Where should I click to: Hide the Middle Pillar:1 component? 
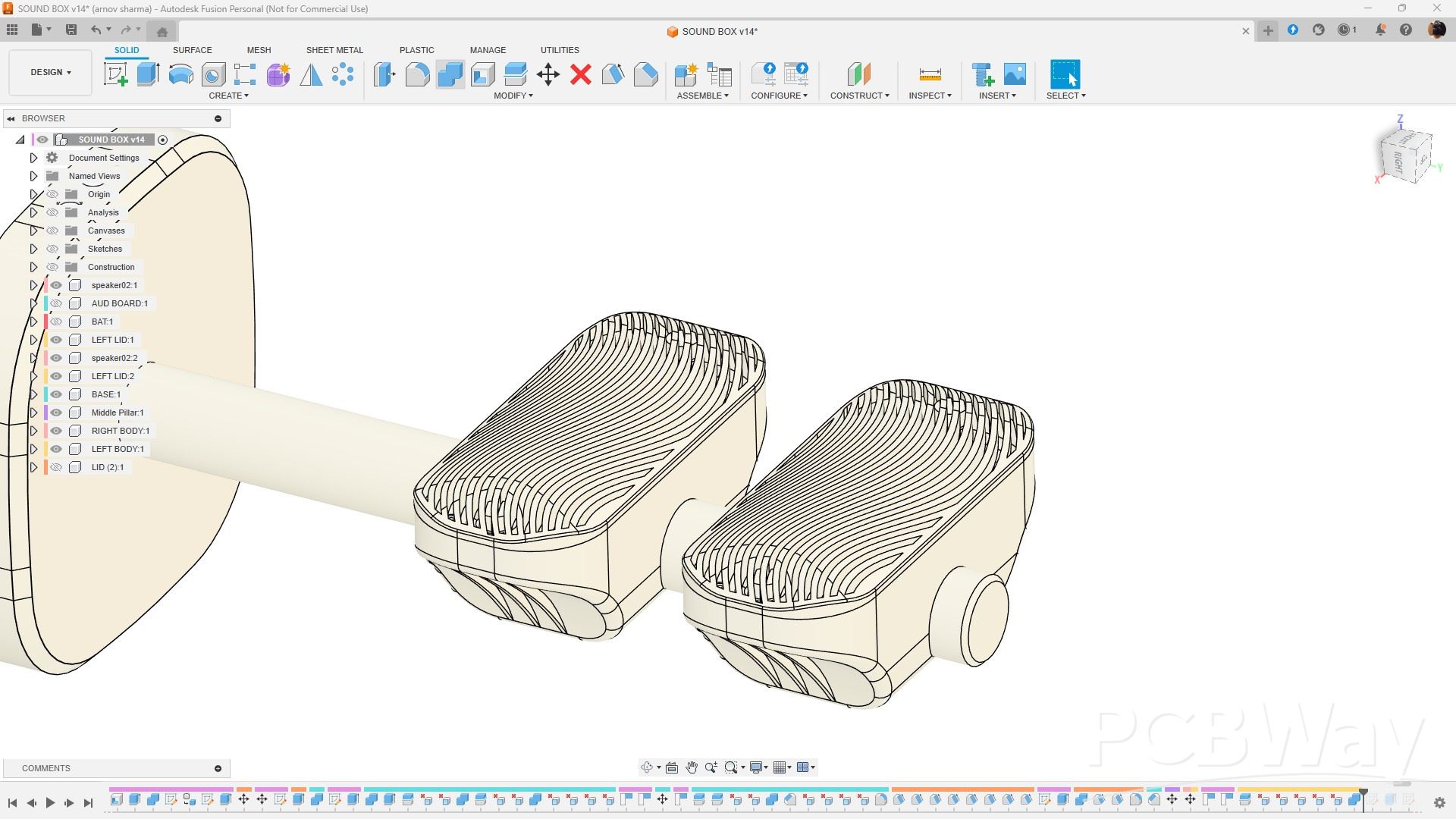[56, 413]
